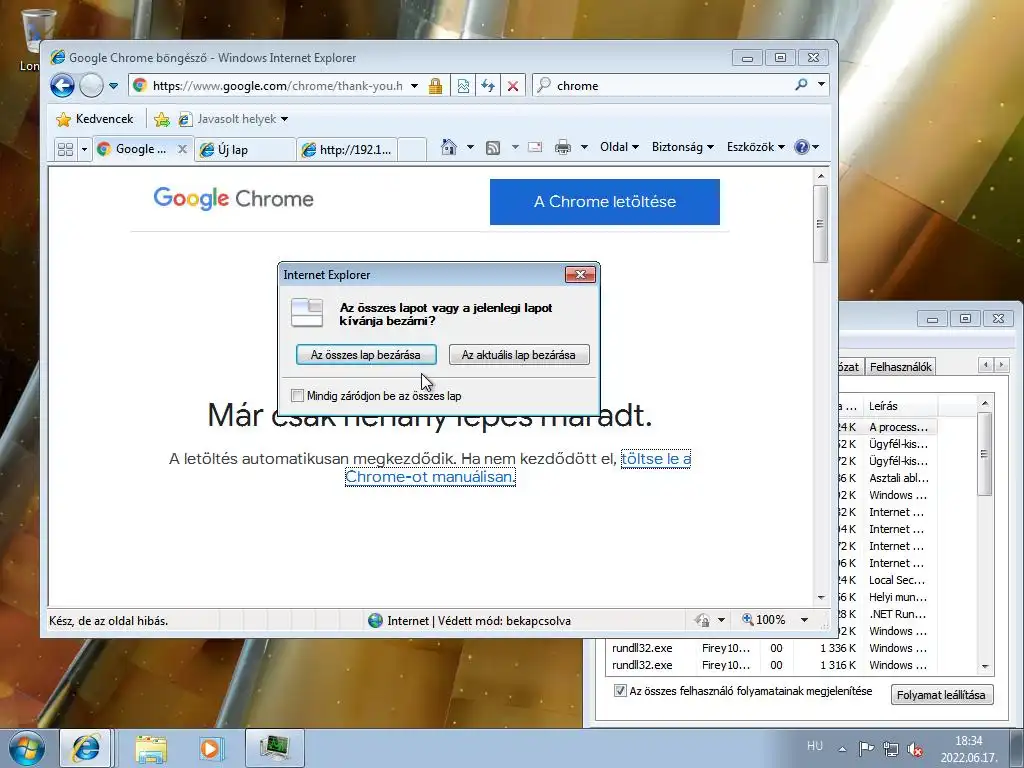Click Az aktuális lap bezárása button
This screenshot has width=1024, height=768.
(519, 355)
